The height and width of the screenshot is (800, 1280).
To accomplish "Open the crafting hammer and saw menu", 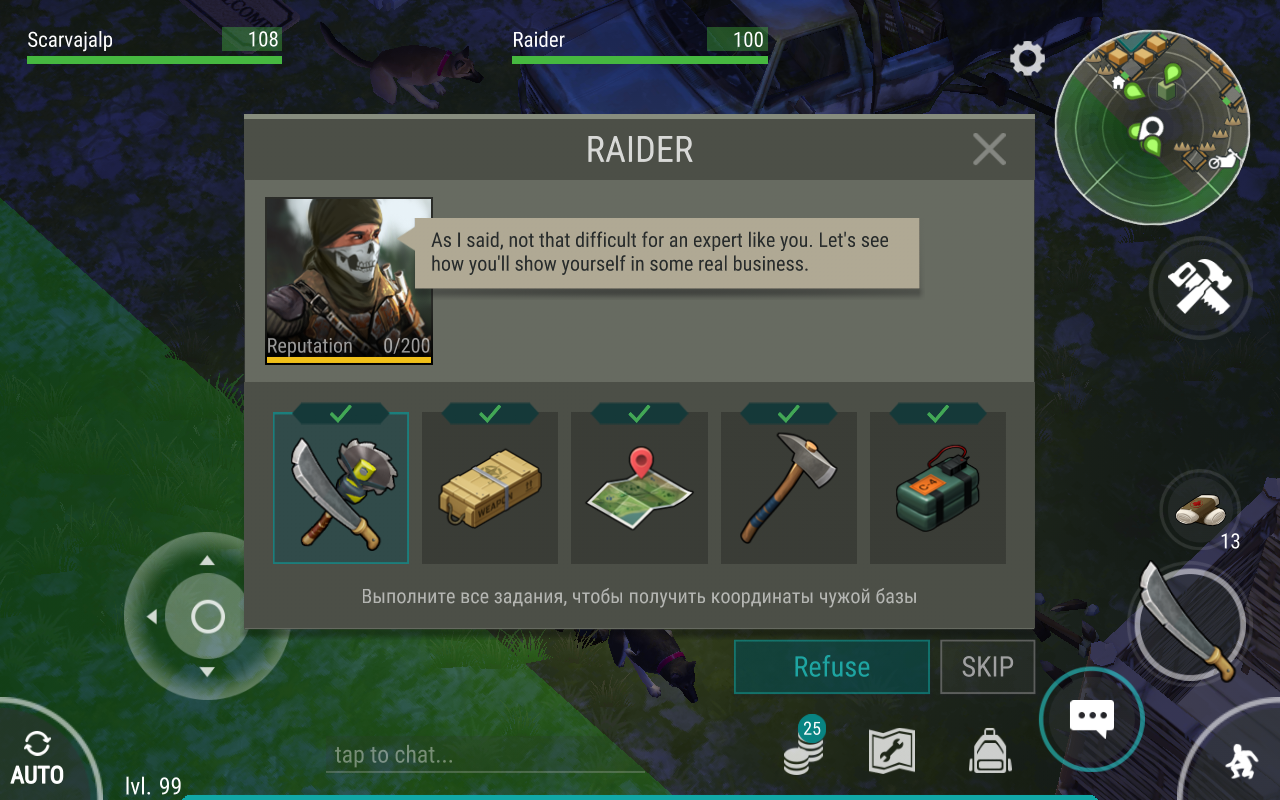I will [1200, 288].
